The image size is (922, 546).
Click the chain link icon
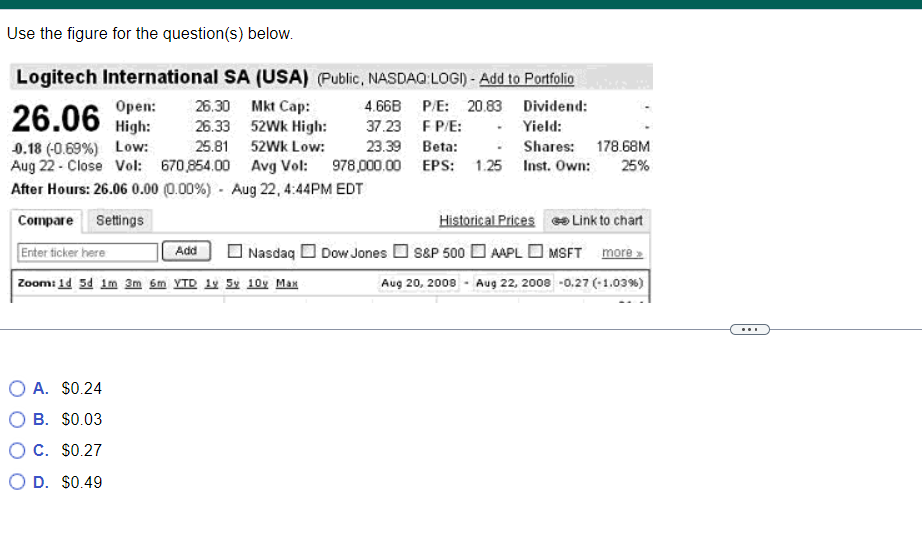(x=560, y=221)
